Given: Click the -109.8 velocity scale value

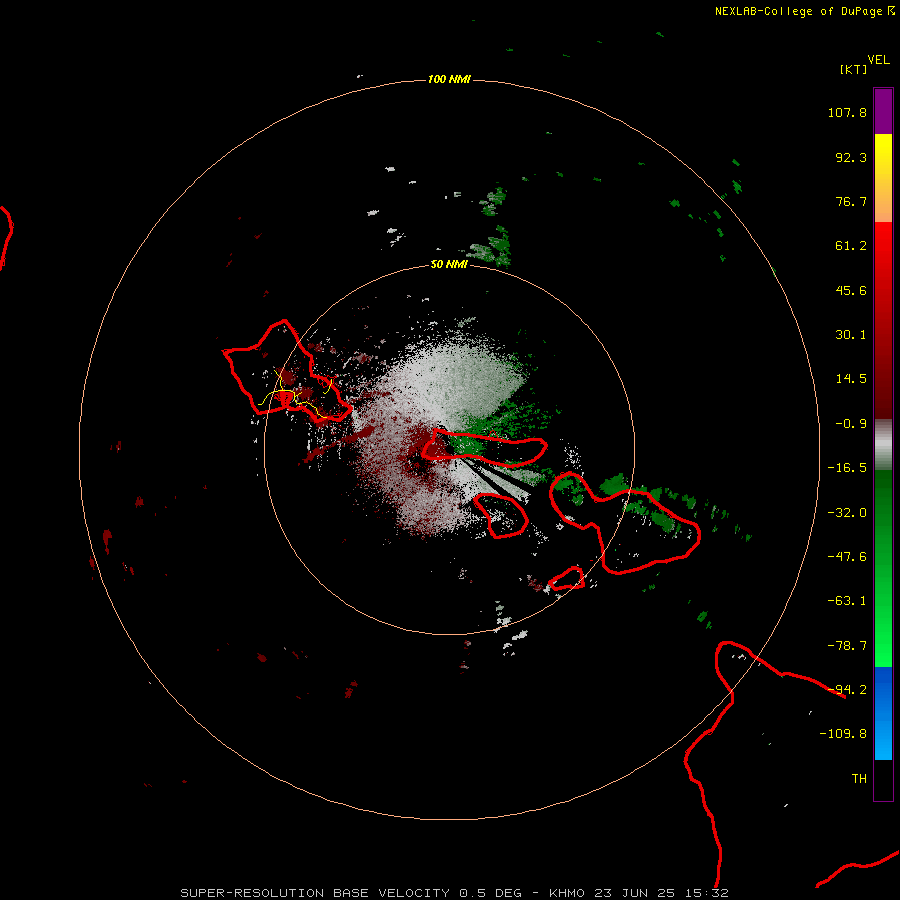Looking at the screenshot, I should coord(843,734).
